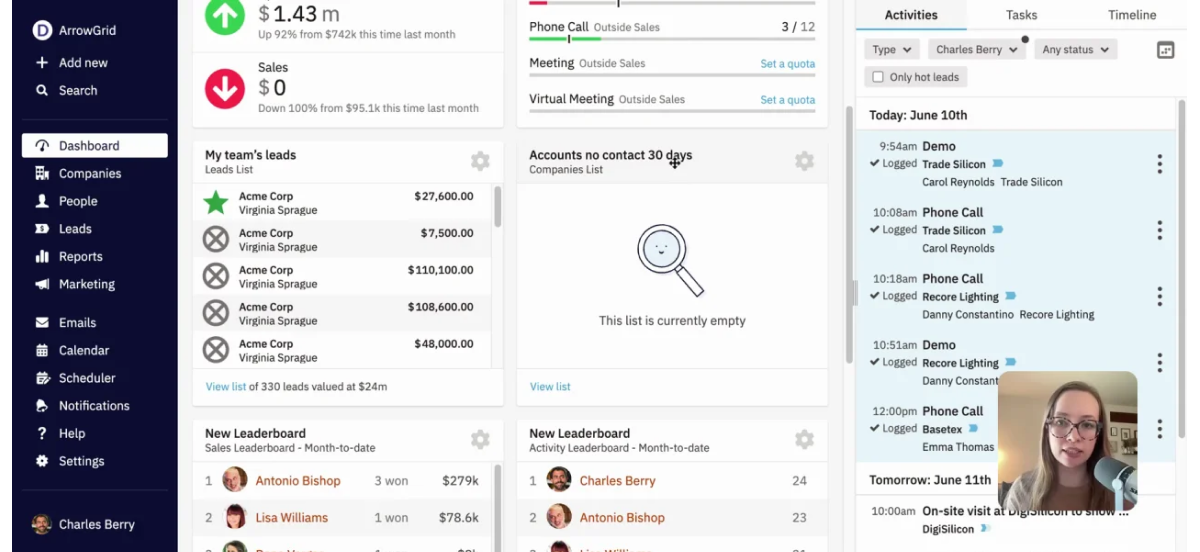The image size is (1200, 552).
Task: Switch to the Tasks tab
Action: pyautogui.click(x=1021, y=15)
